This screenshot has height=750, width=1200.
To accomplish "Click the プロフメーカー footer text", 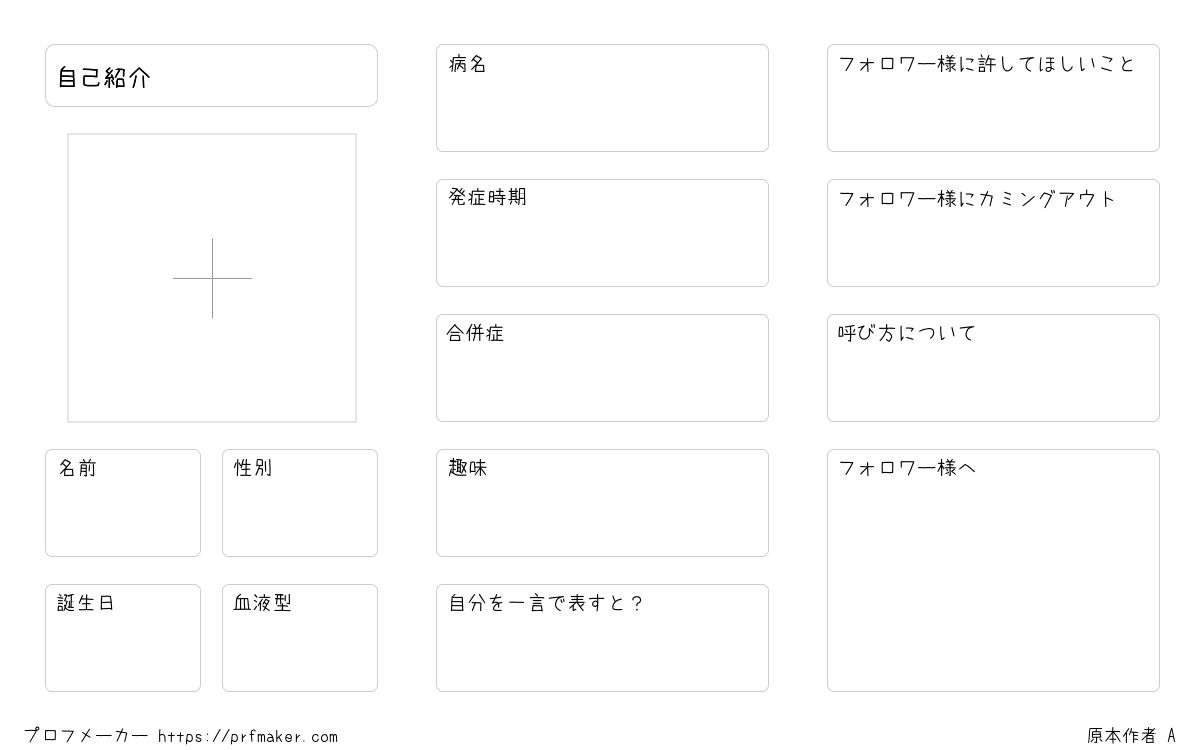I will pyautogui.click(x=86, y=736).
